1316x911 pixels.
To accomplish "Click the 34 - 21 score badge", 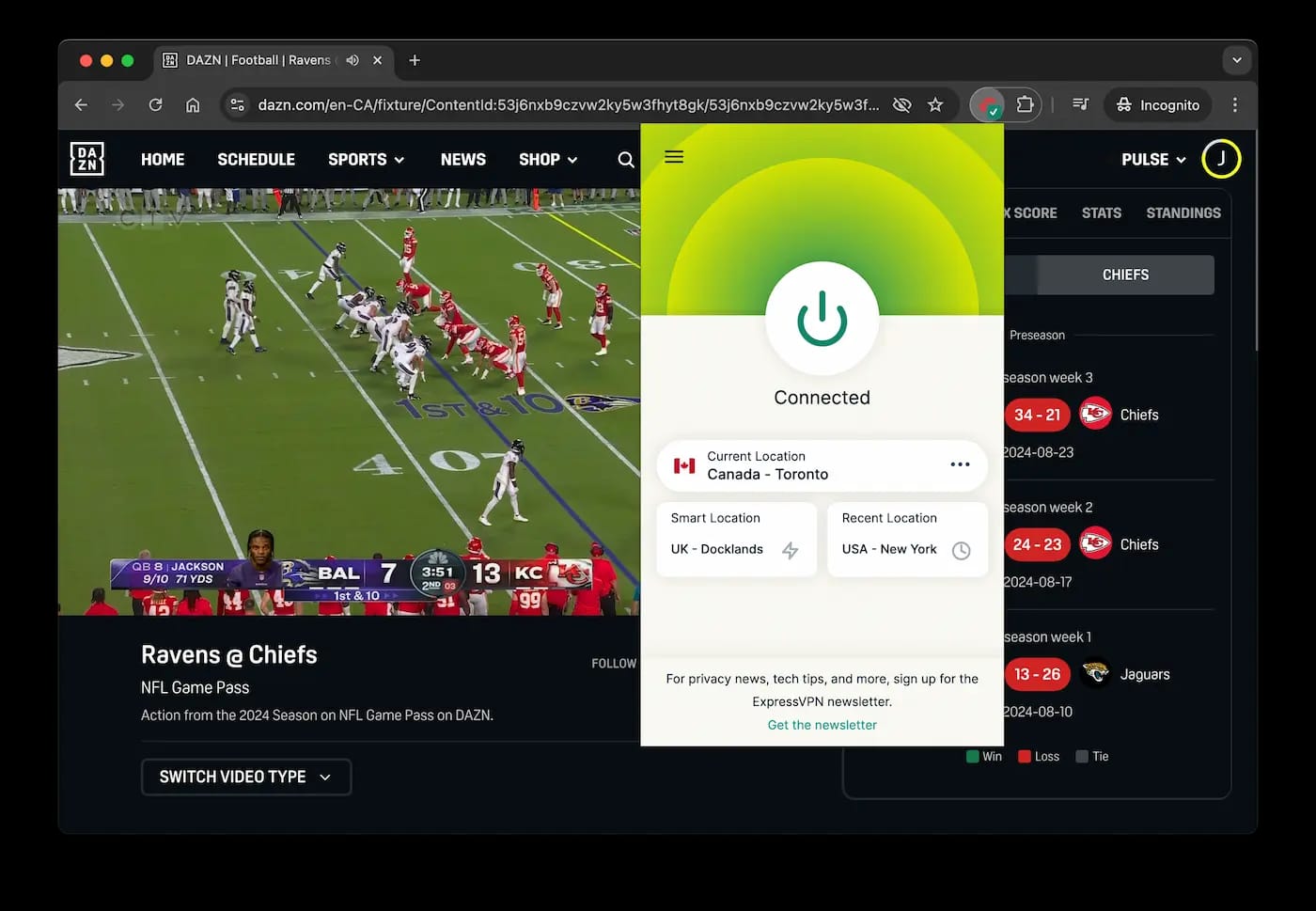I will click(x=1037, y=415).
